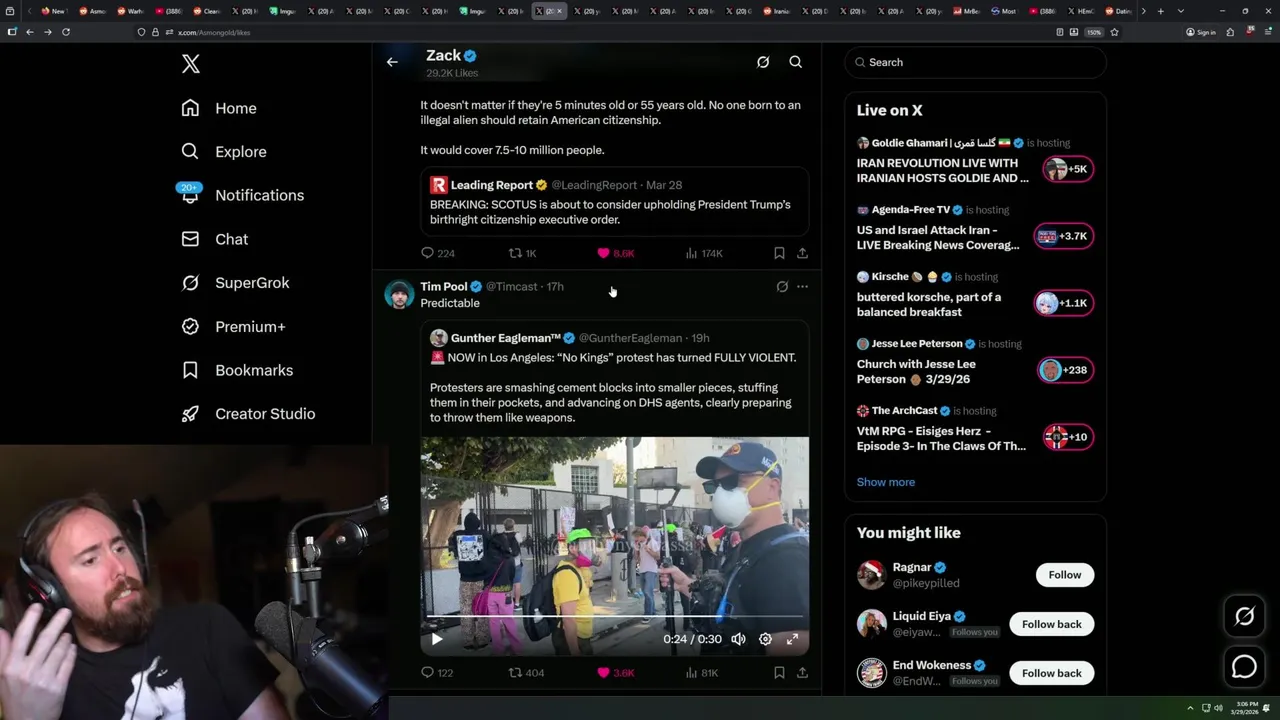Click Grok explain icon on Tim Pool post

click(782, 286)
